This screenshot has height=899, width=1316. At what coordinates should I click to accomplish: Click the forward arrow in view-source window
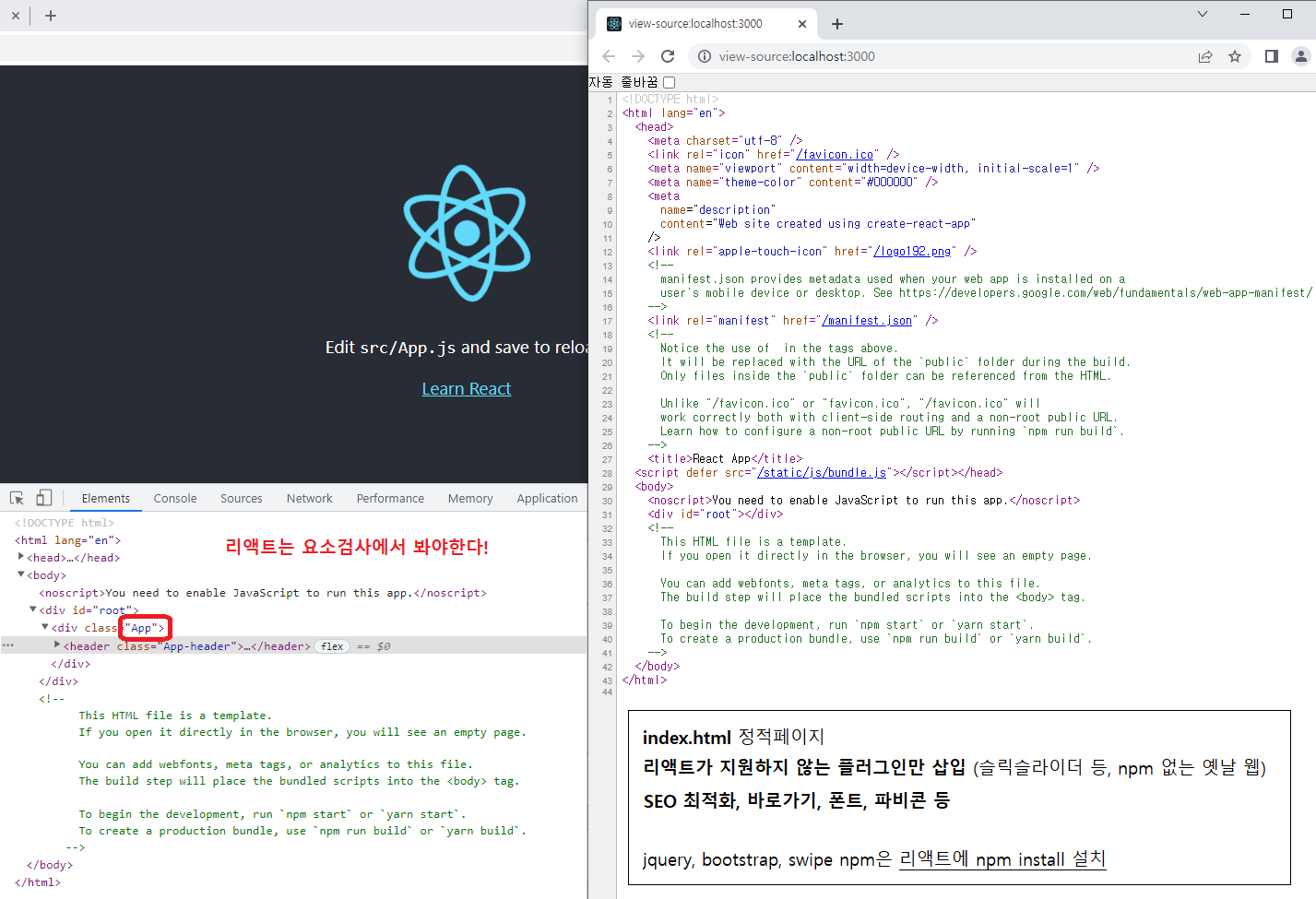[x=638, y=56]
